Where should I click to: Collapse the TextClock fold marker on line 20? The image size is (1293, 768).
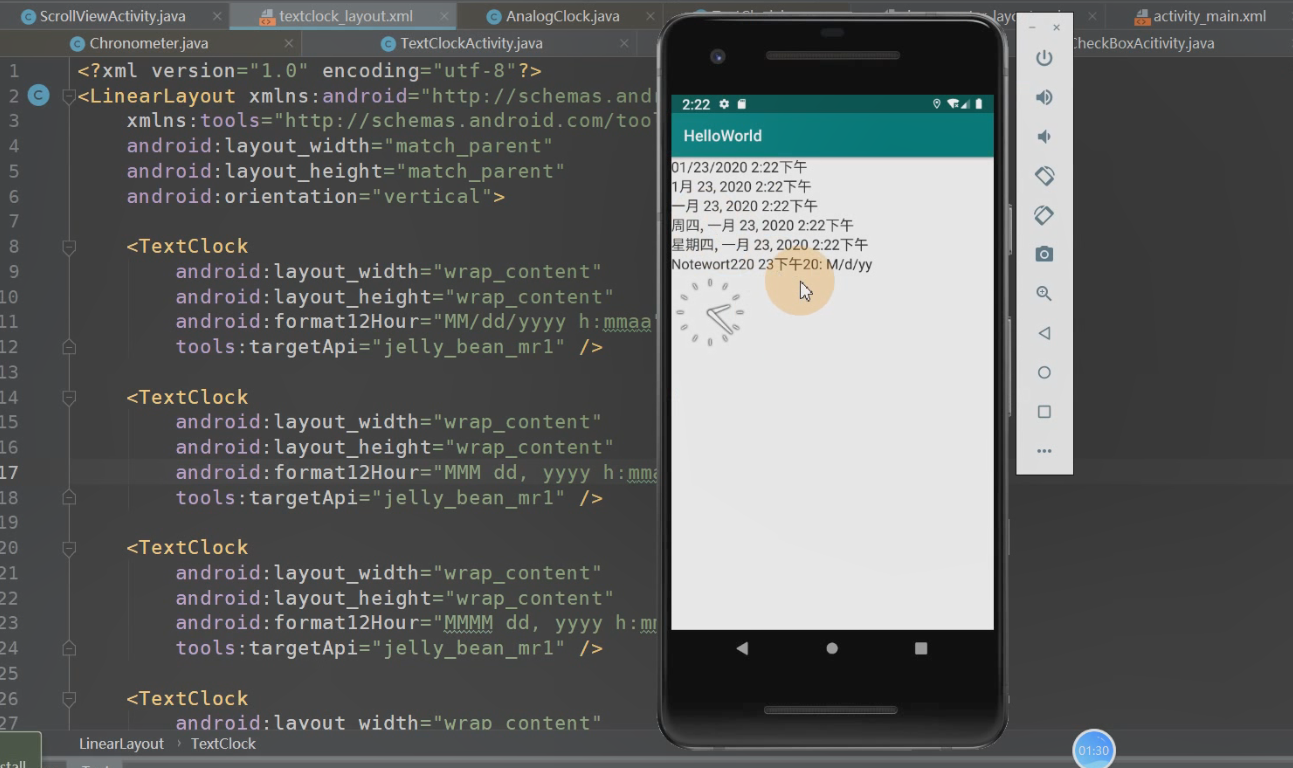[68, 547]
